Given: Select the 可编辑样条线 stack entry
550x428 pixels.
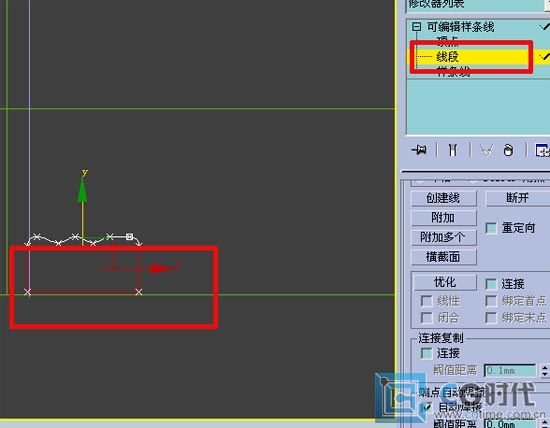Looking at the screenshot, I should [460, 27].
